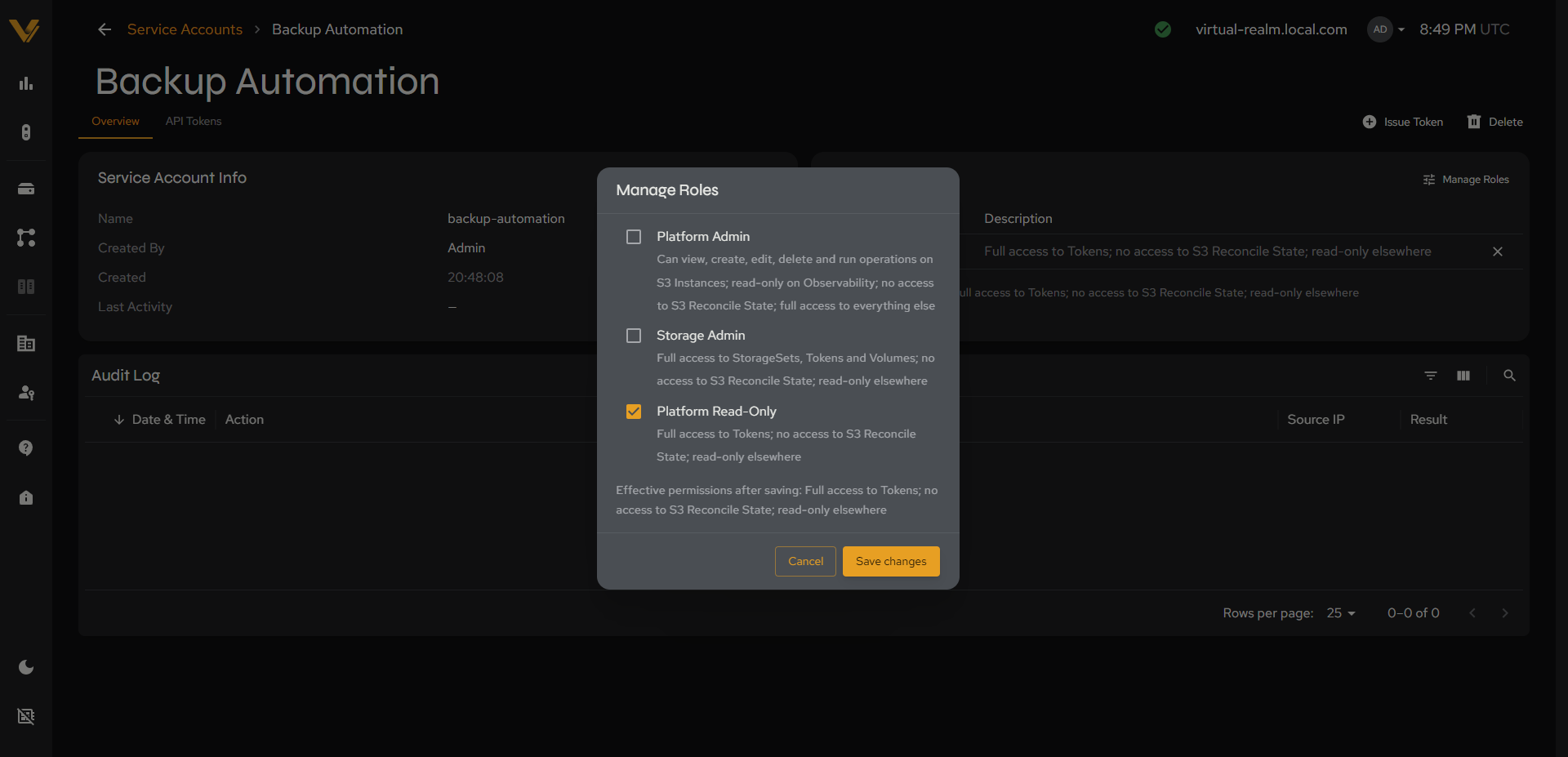Click Save changes button

[891, 561]
